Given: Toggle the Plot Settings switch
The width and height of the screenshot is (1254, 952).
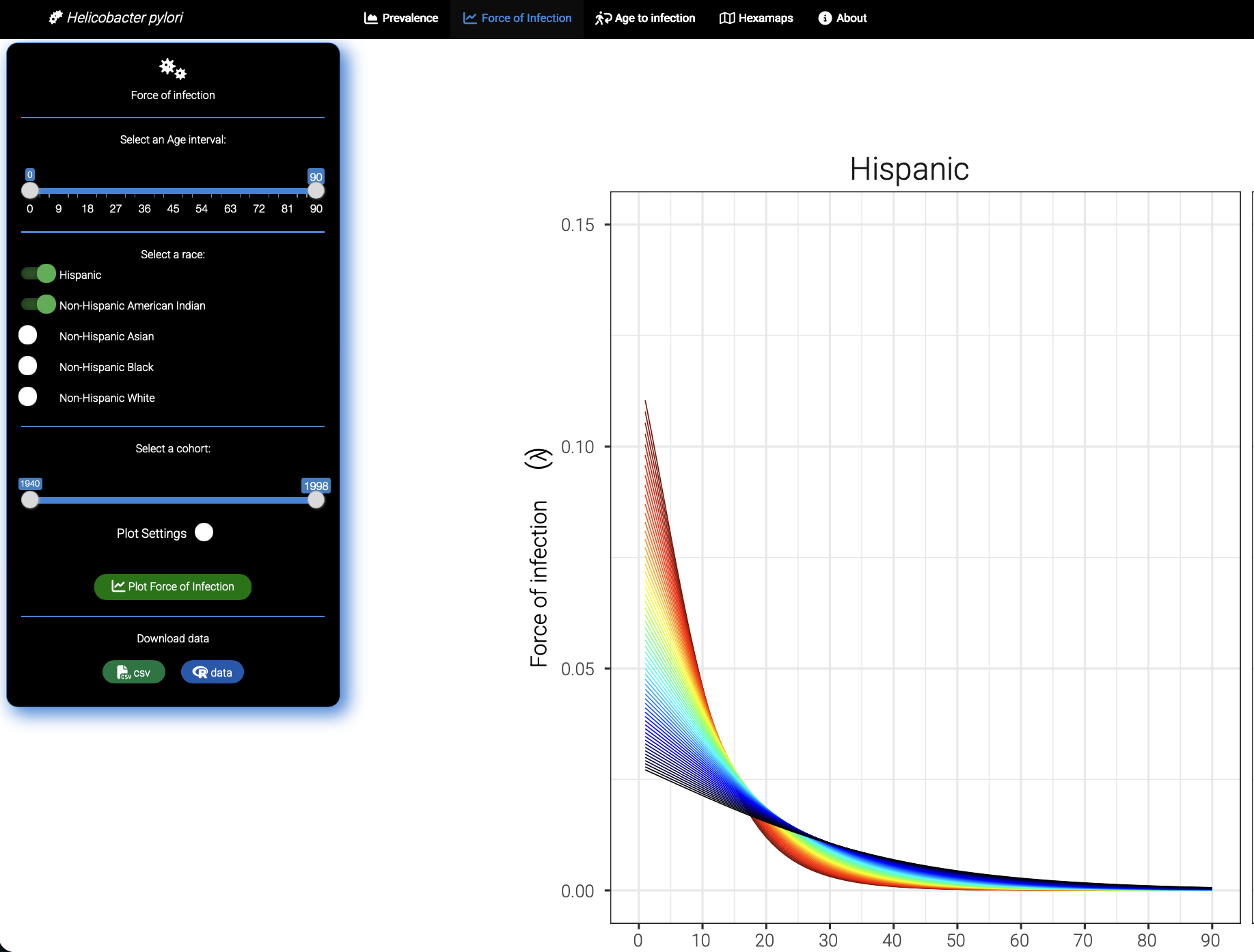Looking at the screenshot, I should 204,532.
